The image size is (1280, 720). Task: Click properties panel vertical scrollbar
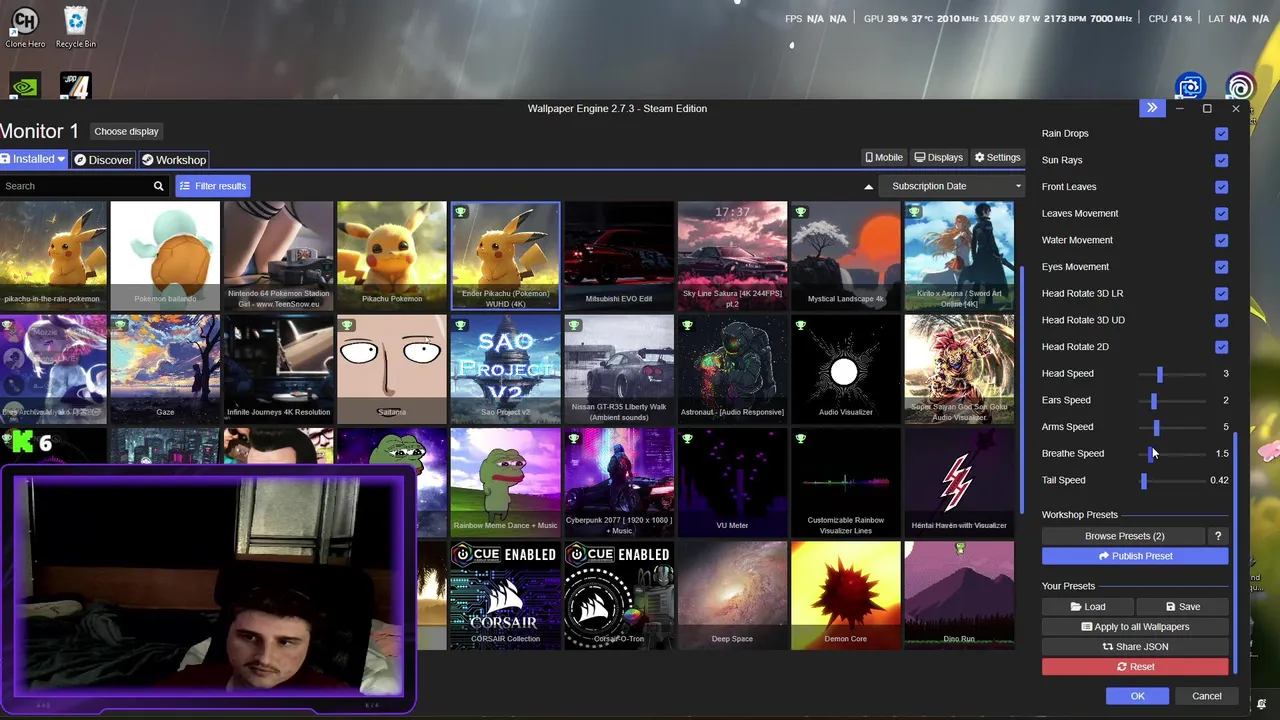point(1236,553)
